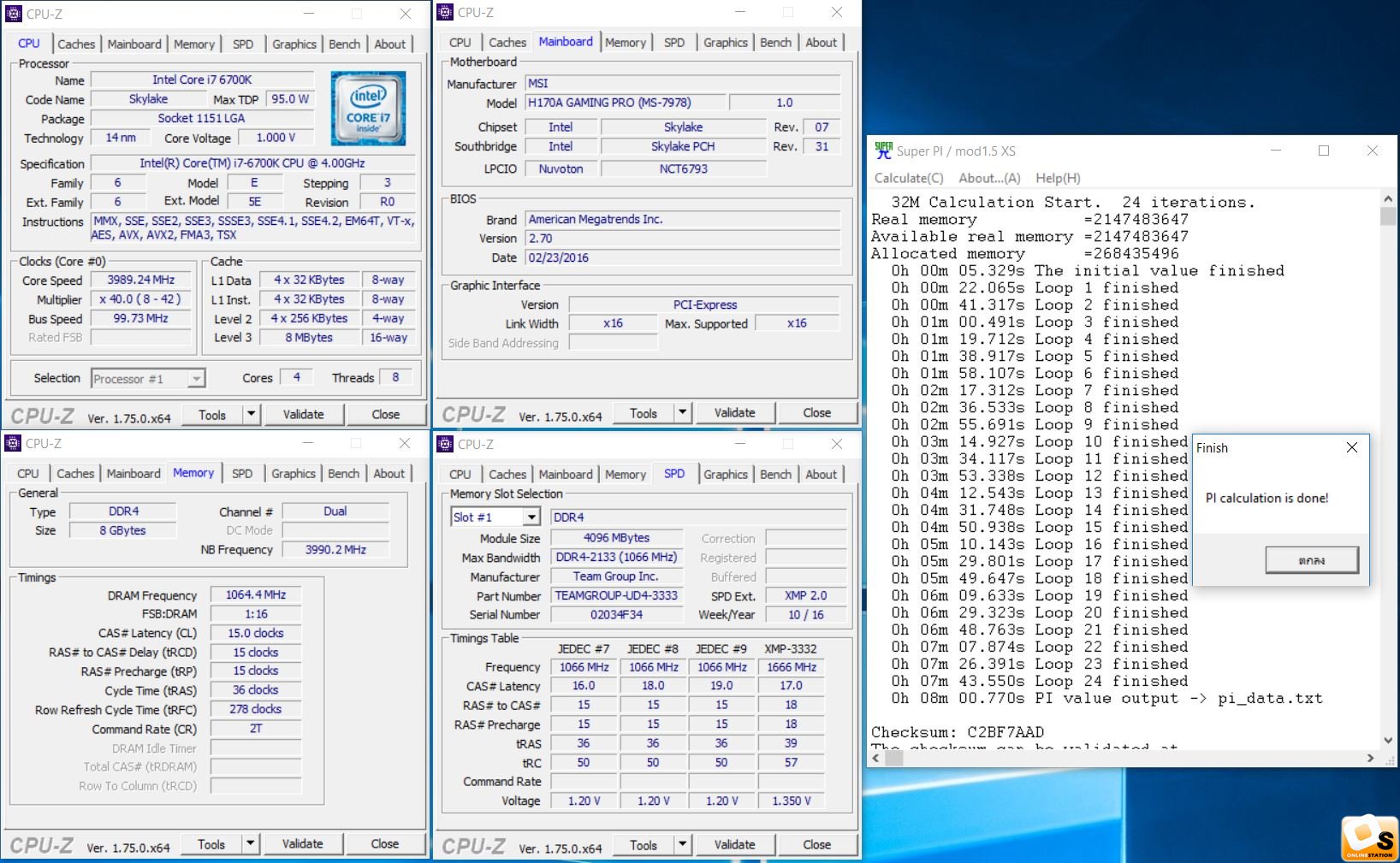Click Tools button in CPU window
The image size is (1400, 863).
coord(212,415)
